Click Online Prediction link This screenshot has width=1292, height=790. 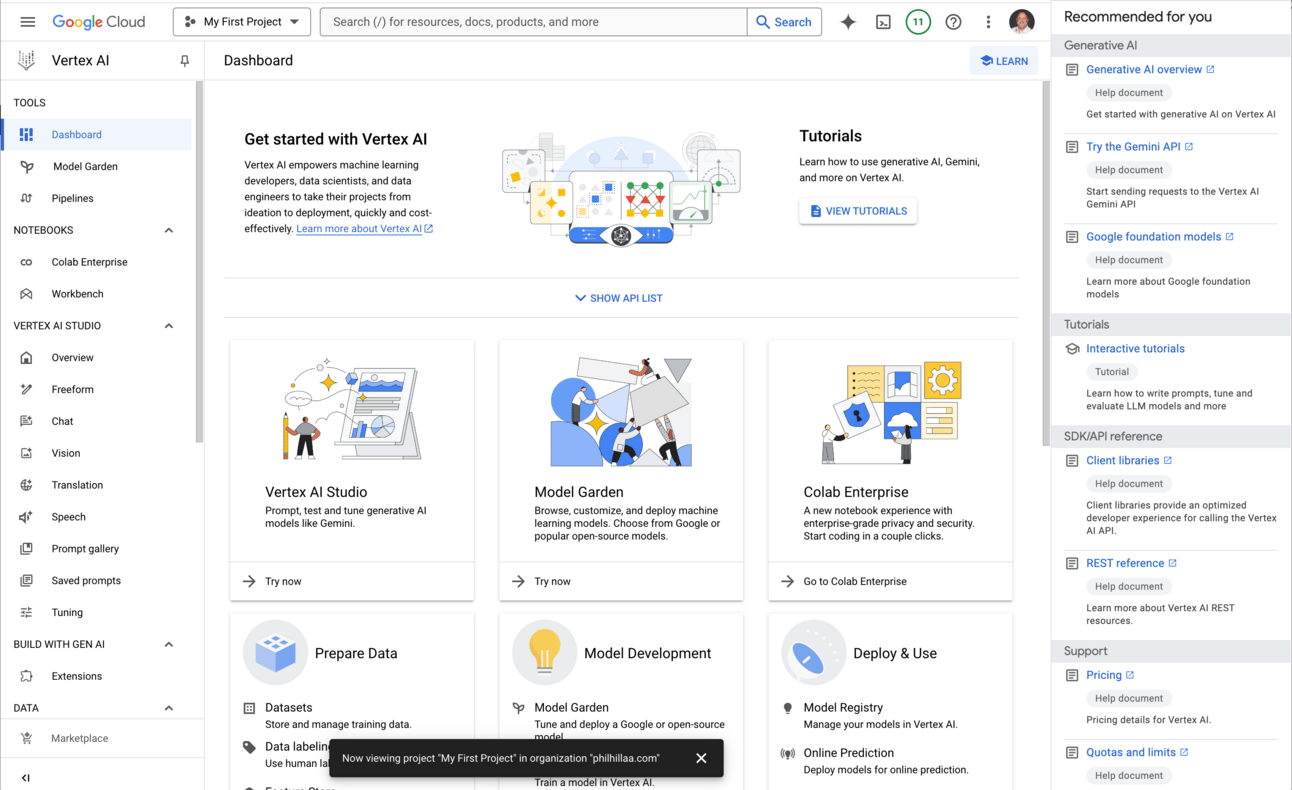(x=848, y=753)
